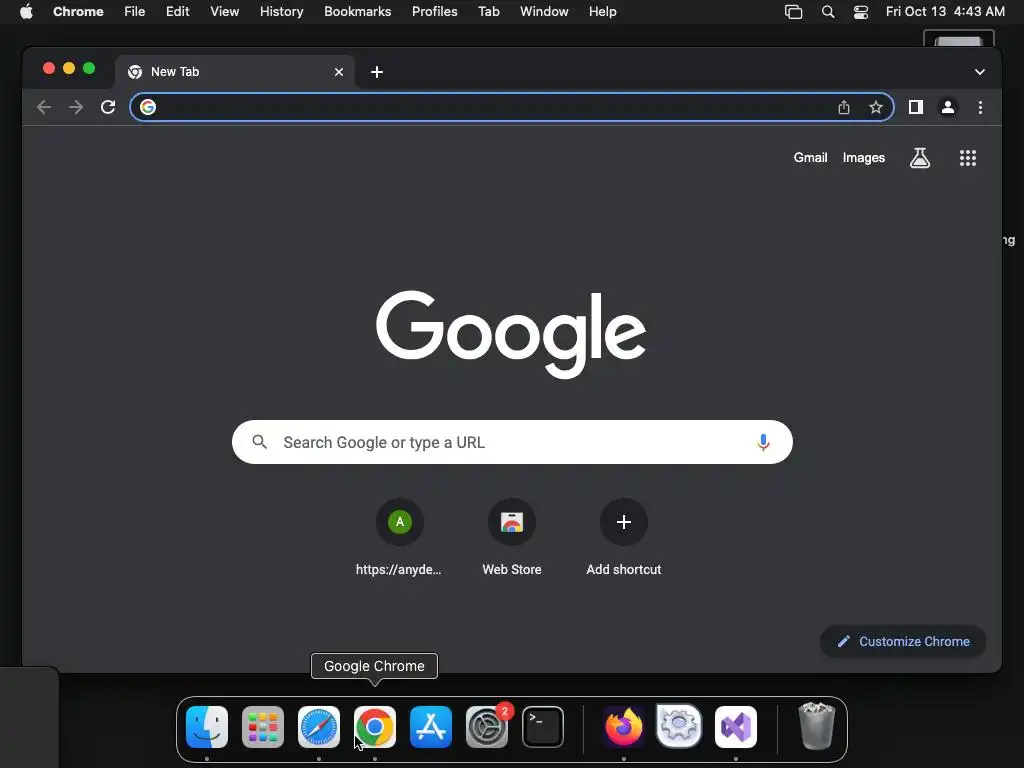This screenshot has height=768, width=1024.
Task: Open Visual Studio from the Dock
Action: (736, 727)
